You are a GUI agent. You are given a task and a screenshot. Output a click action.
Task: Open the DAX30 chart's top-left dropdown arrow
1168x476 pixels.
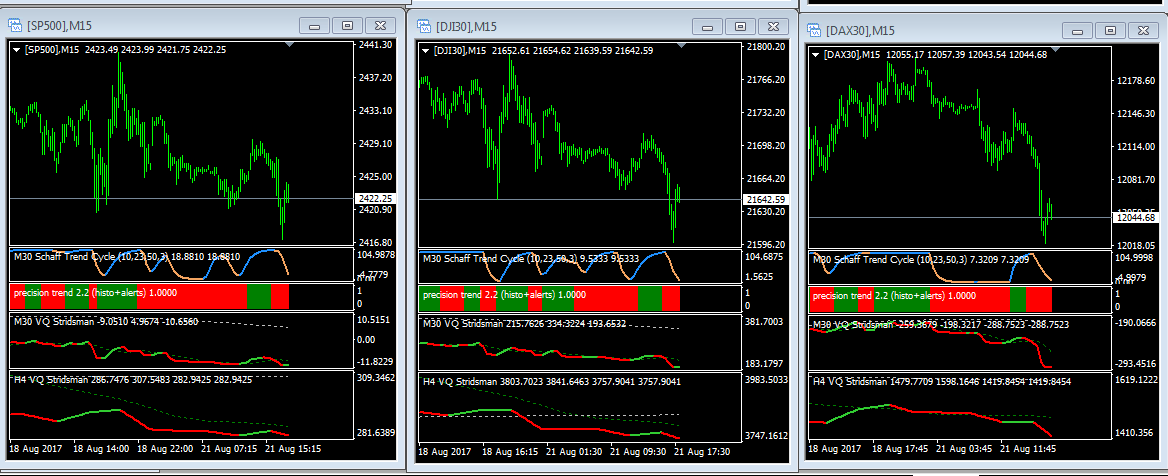pyautogui.click(x=817, y=55)
